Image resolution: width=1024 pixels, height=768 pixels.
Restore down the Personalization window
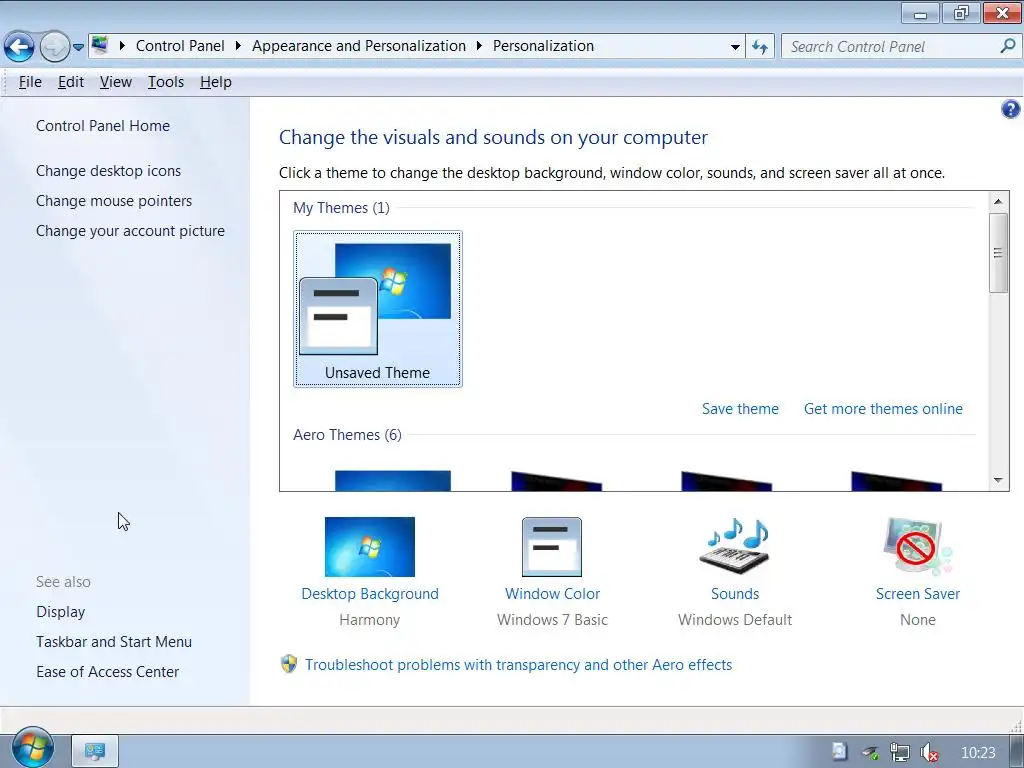point(961,13)
